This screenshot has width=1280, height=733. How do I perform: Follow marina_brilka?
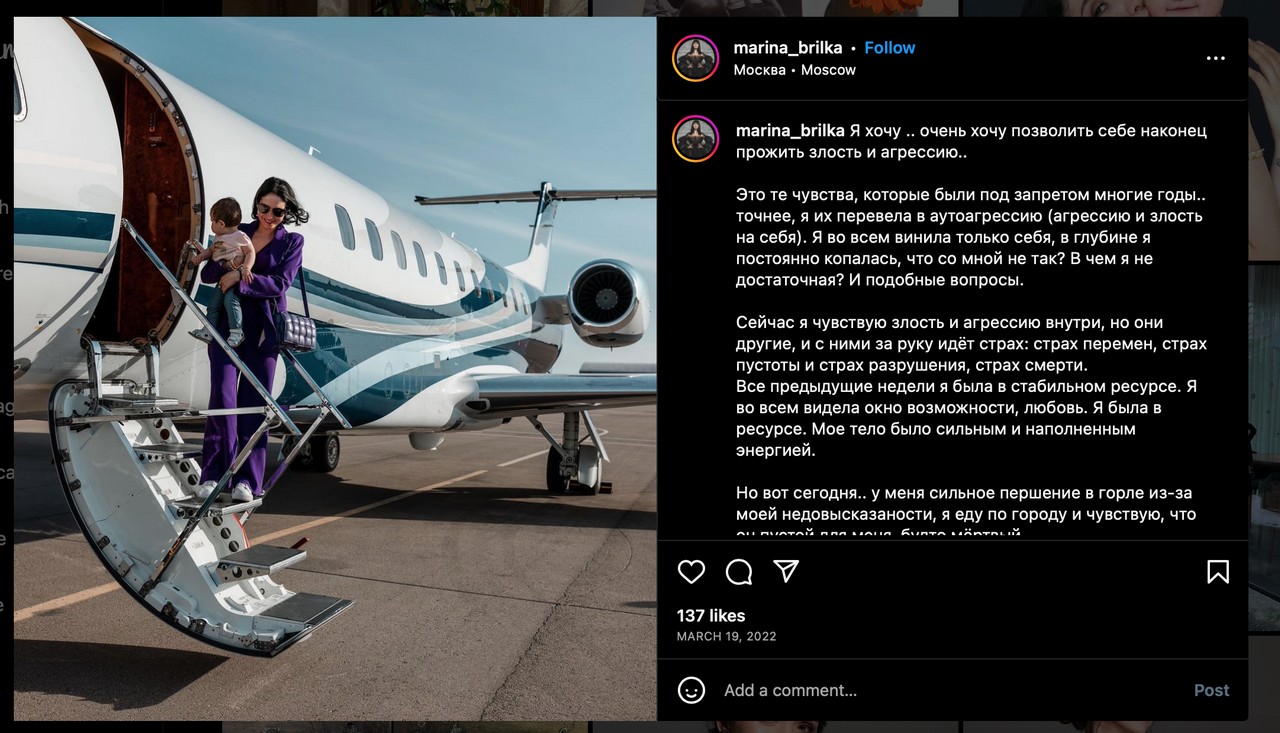tap(889, 47)
